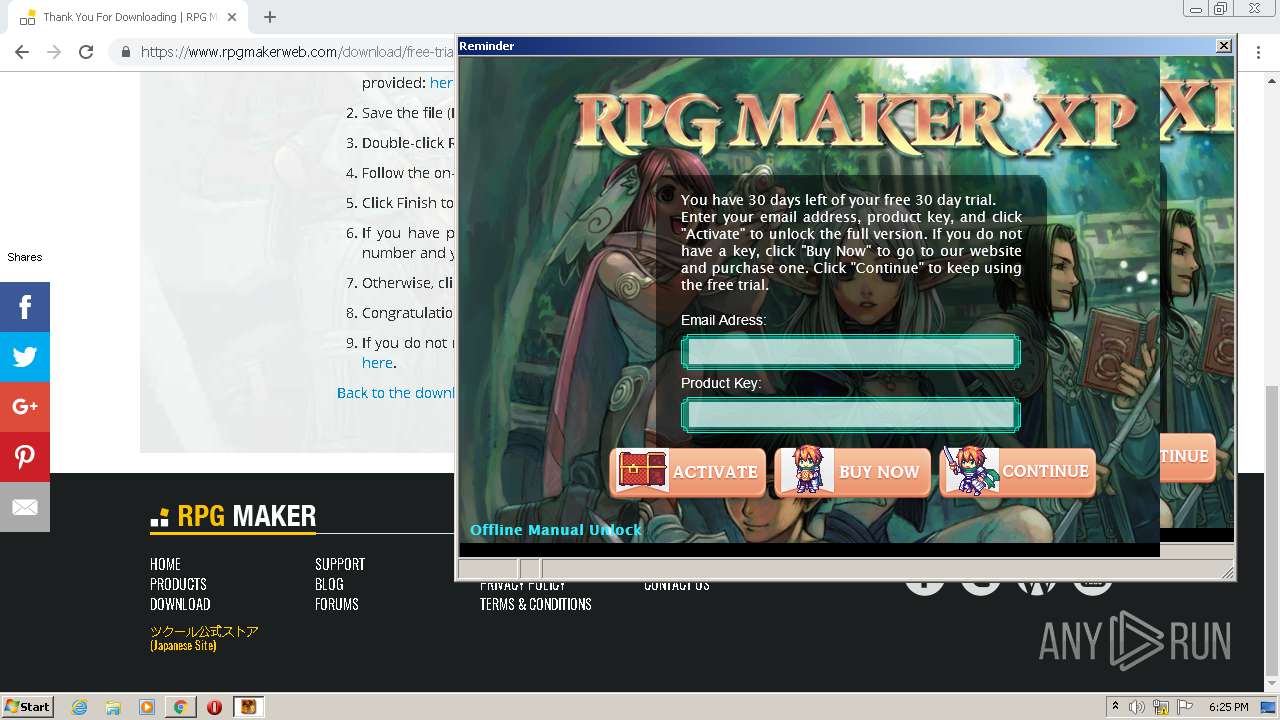The image size is (1280, 720).
Task: Click the Activate button with treasure chest
Action: coord(688,472)
